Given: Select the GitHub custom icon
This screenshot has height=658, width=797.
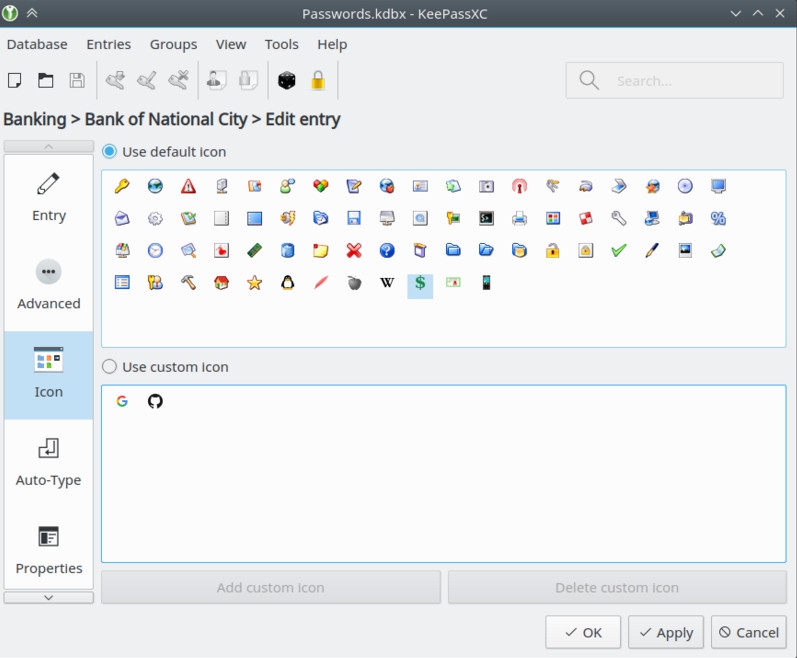Looking at the screenshot, I should click(155, 401).
